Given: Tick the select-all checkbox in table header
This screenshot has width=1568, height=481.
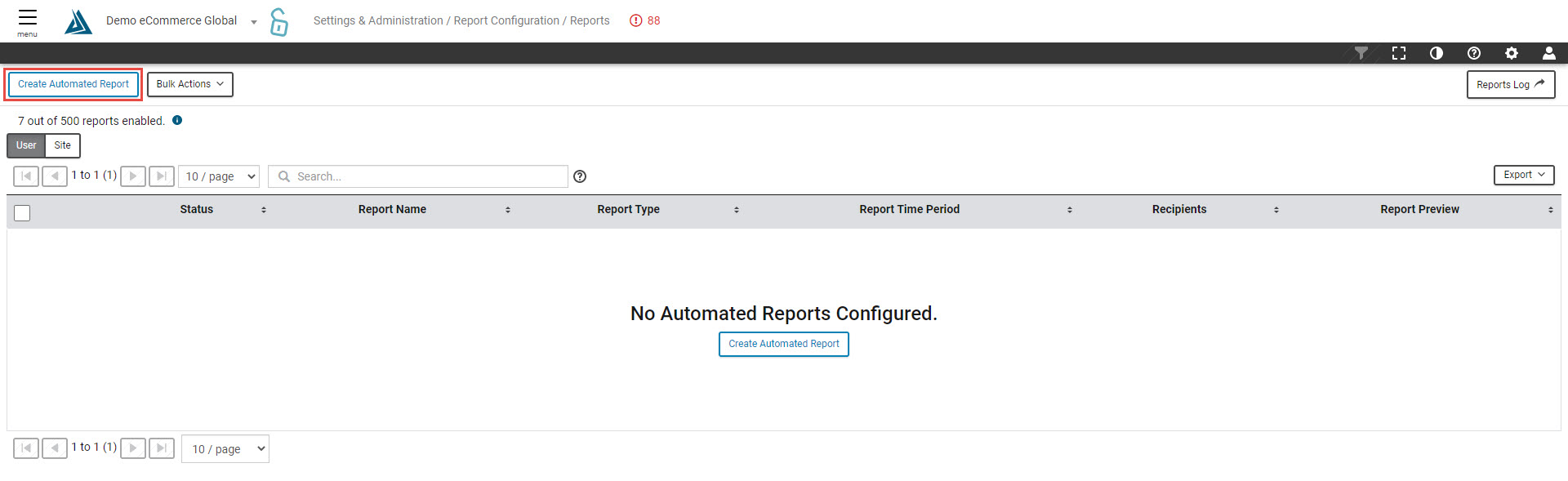Looking at the screenshot, I should pos(23,213).
